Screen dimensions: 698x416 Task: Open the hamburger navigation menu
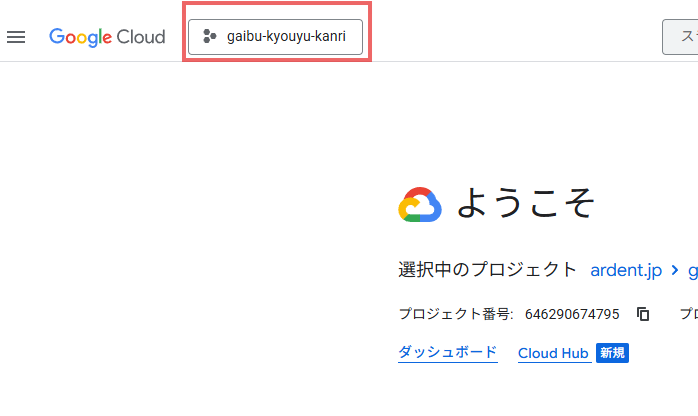16,37
